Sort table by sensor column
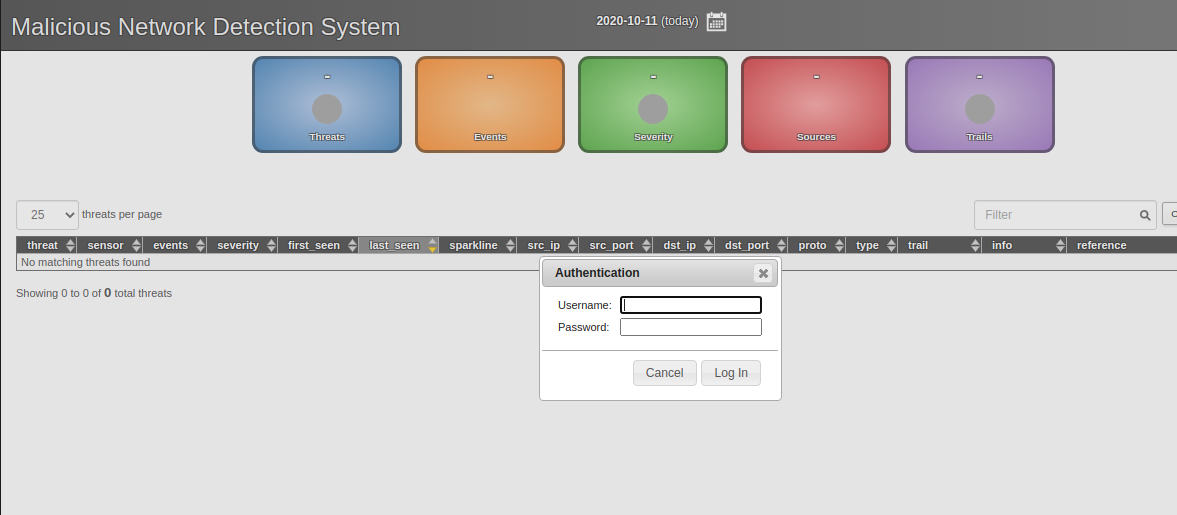Viewport: 1177px width, 515px height. 110,245
